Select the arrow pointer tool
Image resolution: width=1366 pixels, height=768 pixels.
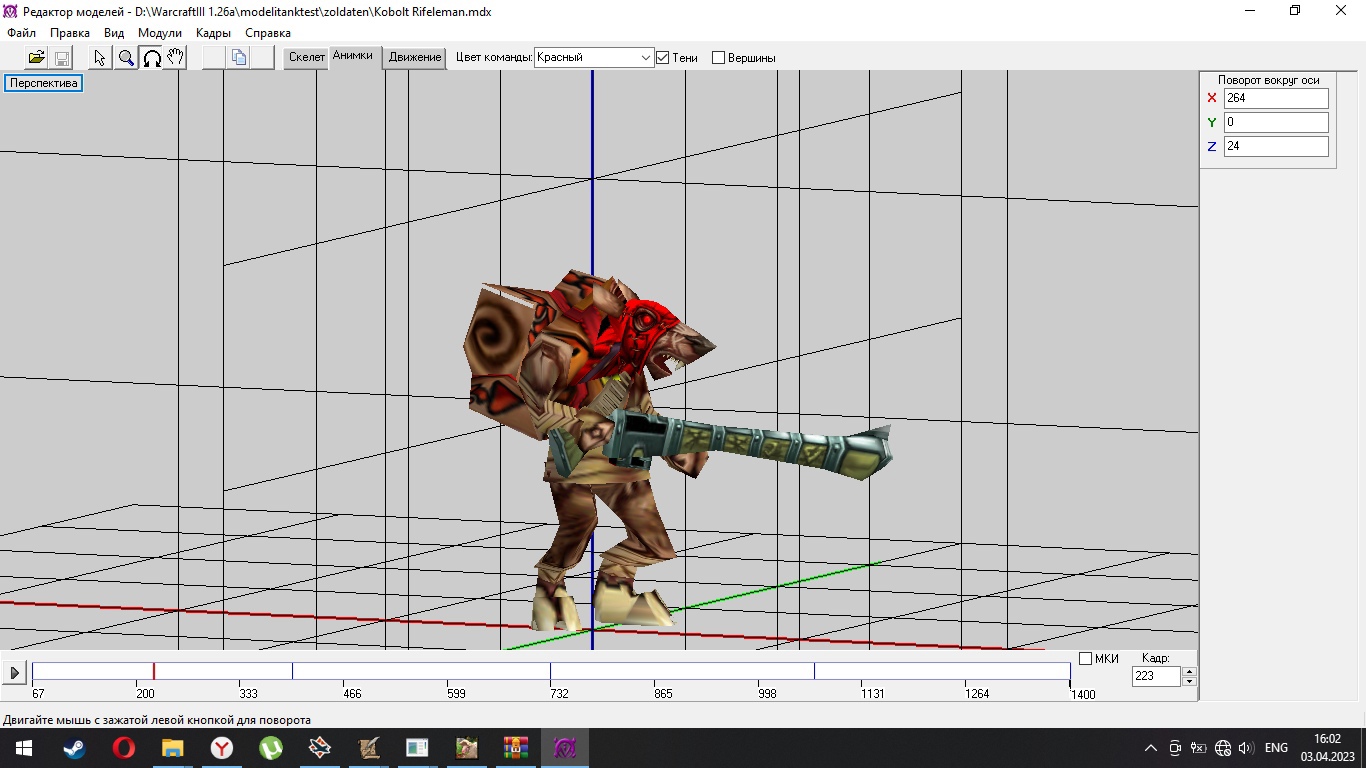[100, 57]
